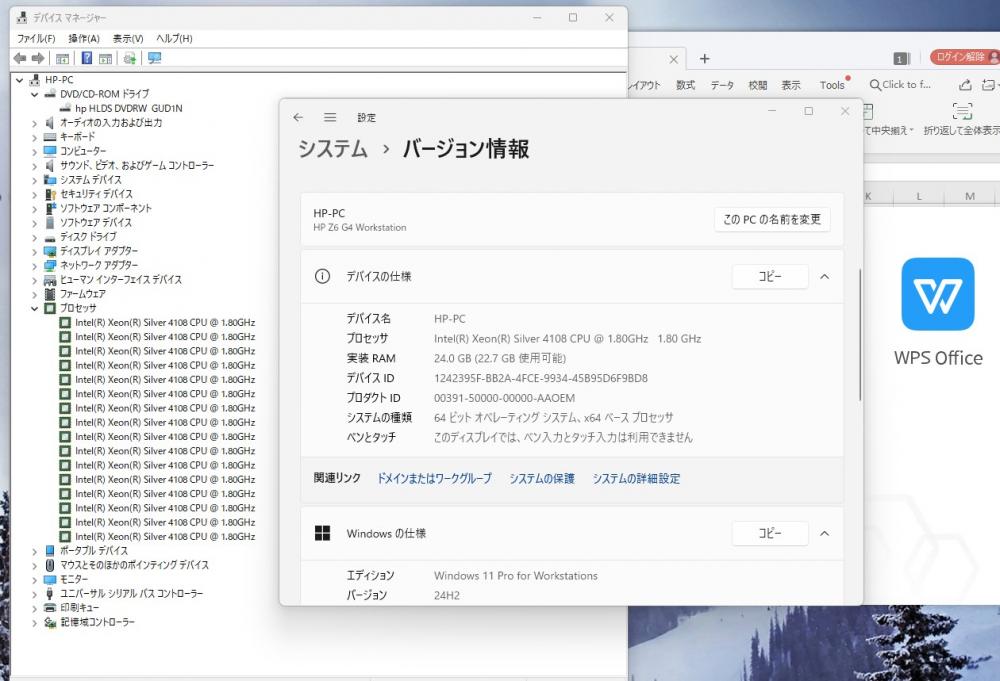Open the ファイル(F) menu
Viewport: 1000px width, 681px height.
pos(36,38)
